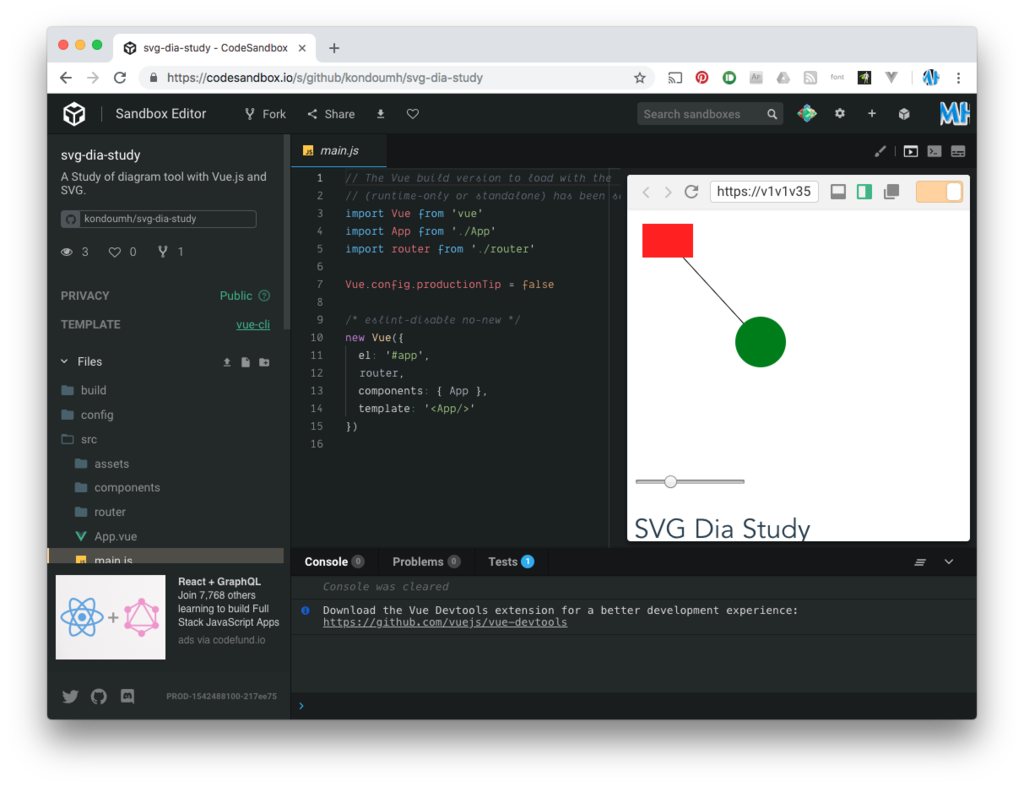This screenshot has width=1024, height=787.
Task: Upload files icon in Files header
Action: coord(227,362)
